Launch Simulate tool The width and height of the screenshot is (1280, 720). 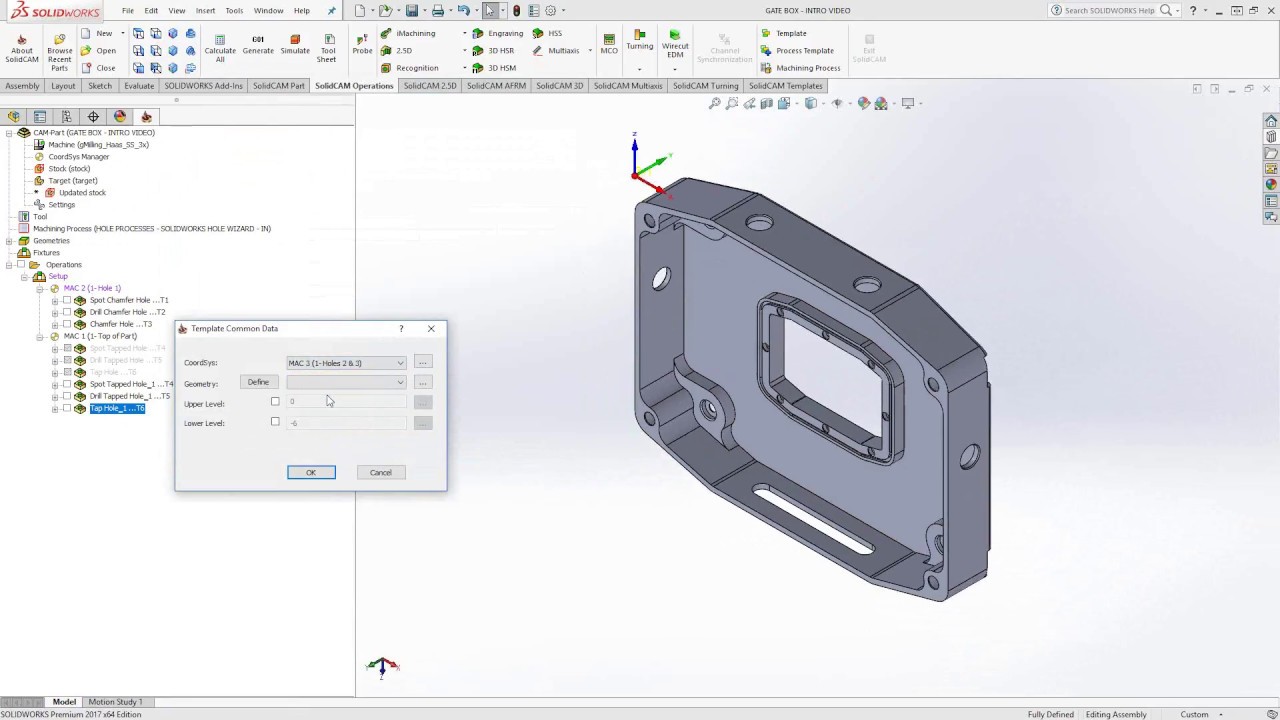click(295, 45)
